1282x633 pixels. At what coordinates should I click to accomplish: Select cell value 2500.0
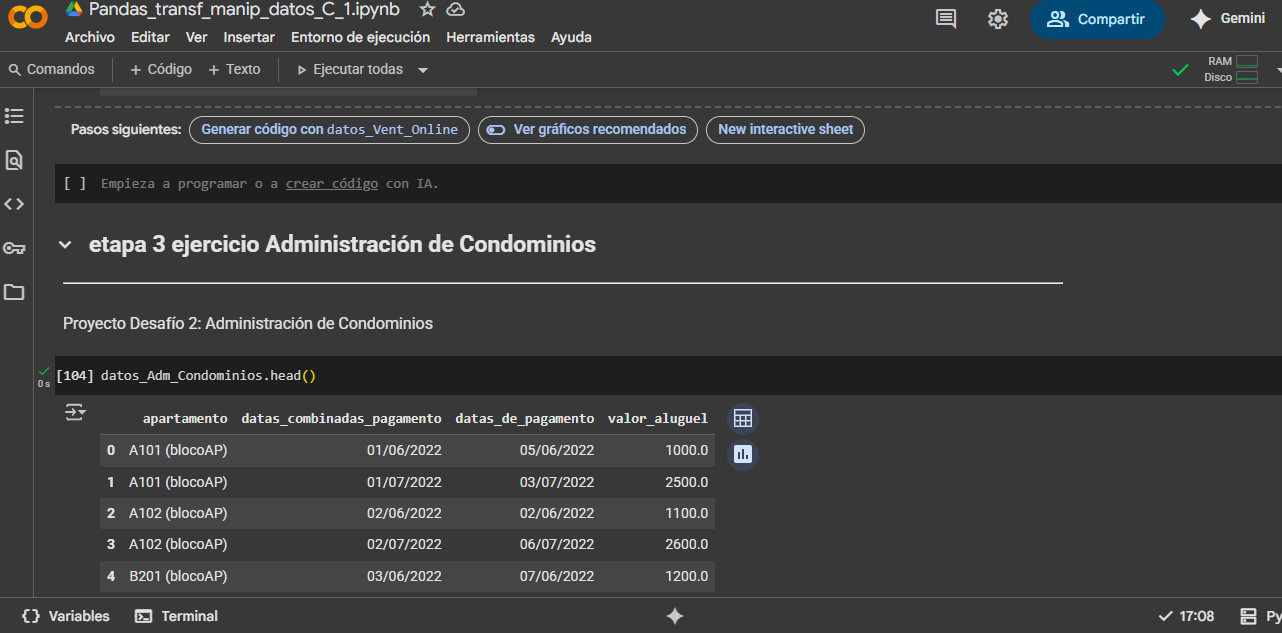click(x=687, y=482)
